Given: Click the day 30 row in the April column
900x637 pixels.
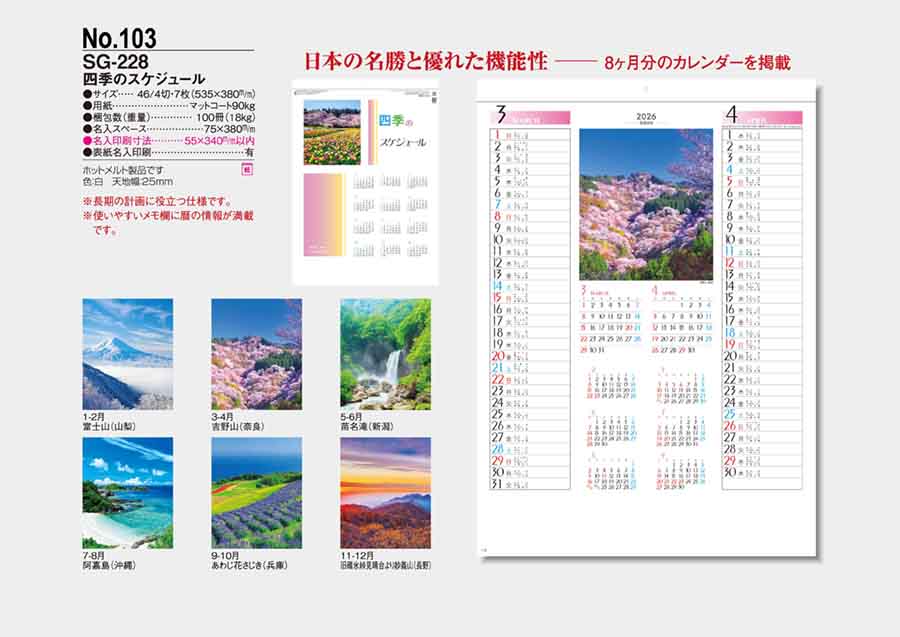Looking at the screenshot, I should click(762, 472).
